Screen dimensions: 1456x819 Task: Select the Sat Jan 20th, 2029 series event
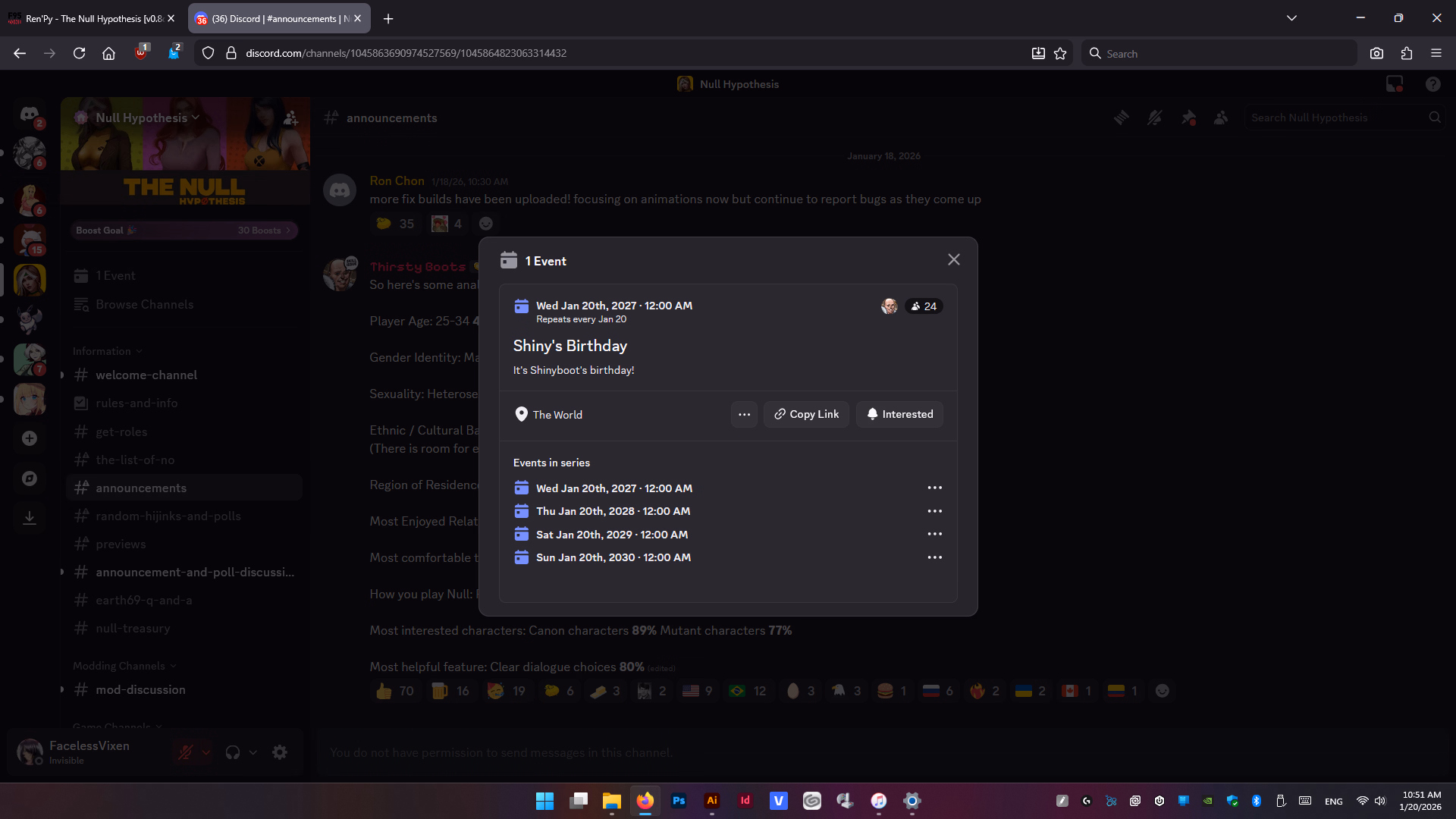[x=611, y=535]
